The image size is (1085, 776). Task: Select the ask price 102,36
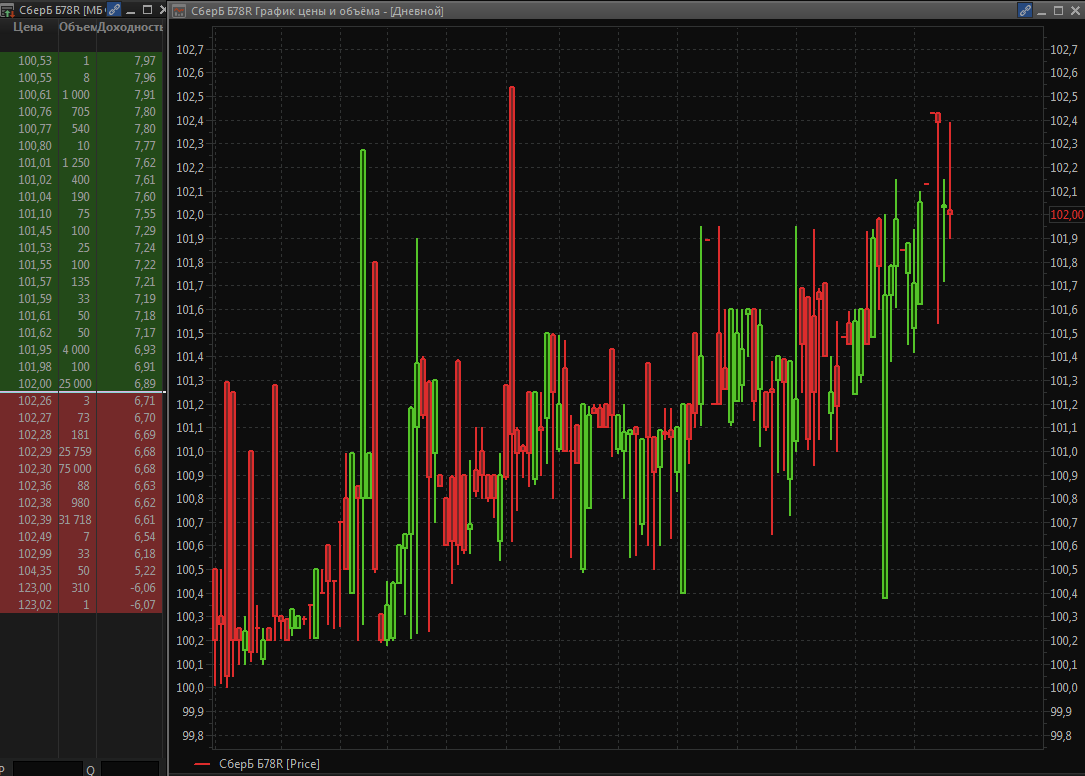pyautogui.click(x=35, y=486)
